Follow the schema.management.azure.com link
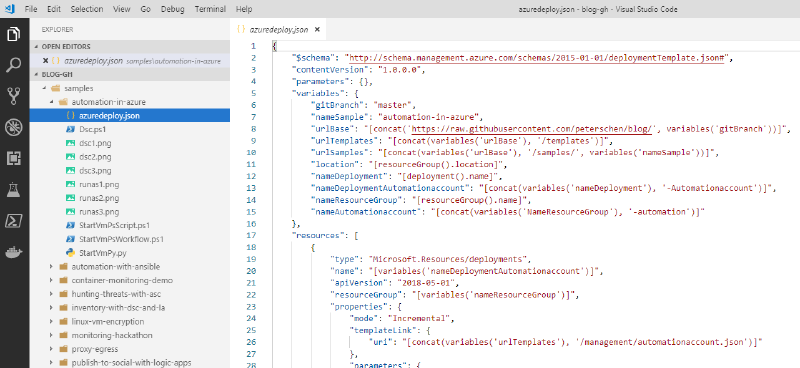This screenshot has height=368, width=800. point(538,58)
